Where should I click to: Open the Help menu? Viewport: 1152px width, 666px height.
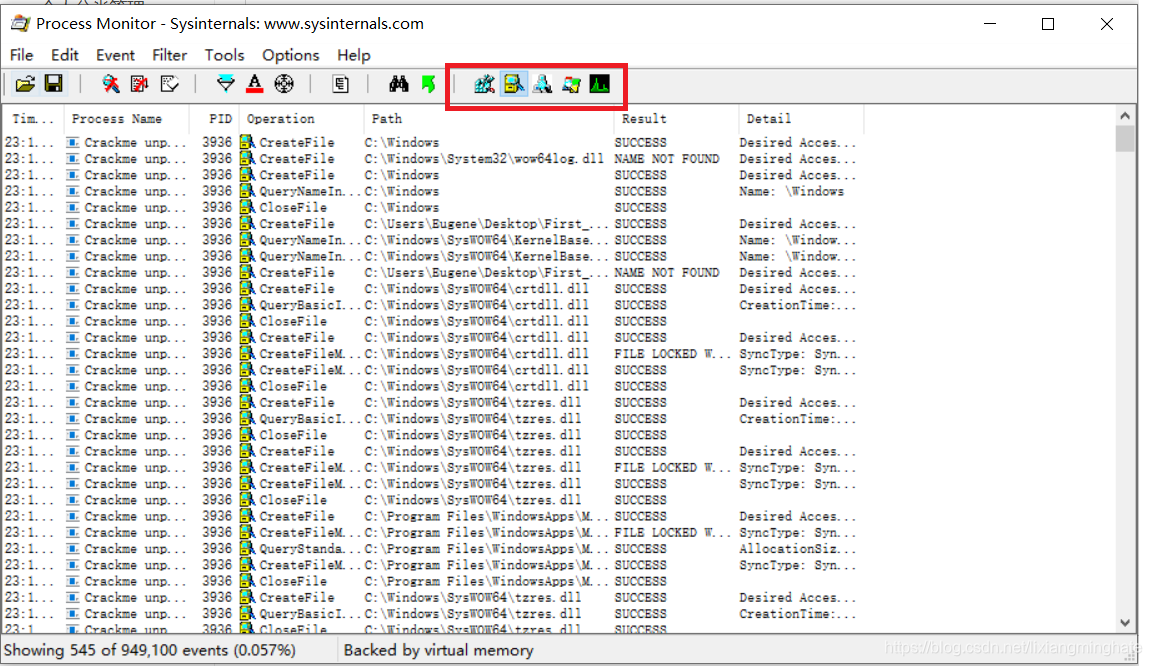click(x=353, y=55)
